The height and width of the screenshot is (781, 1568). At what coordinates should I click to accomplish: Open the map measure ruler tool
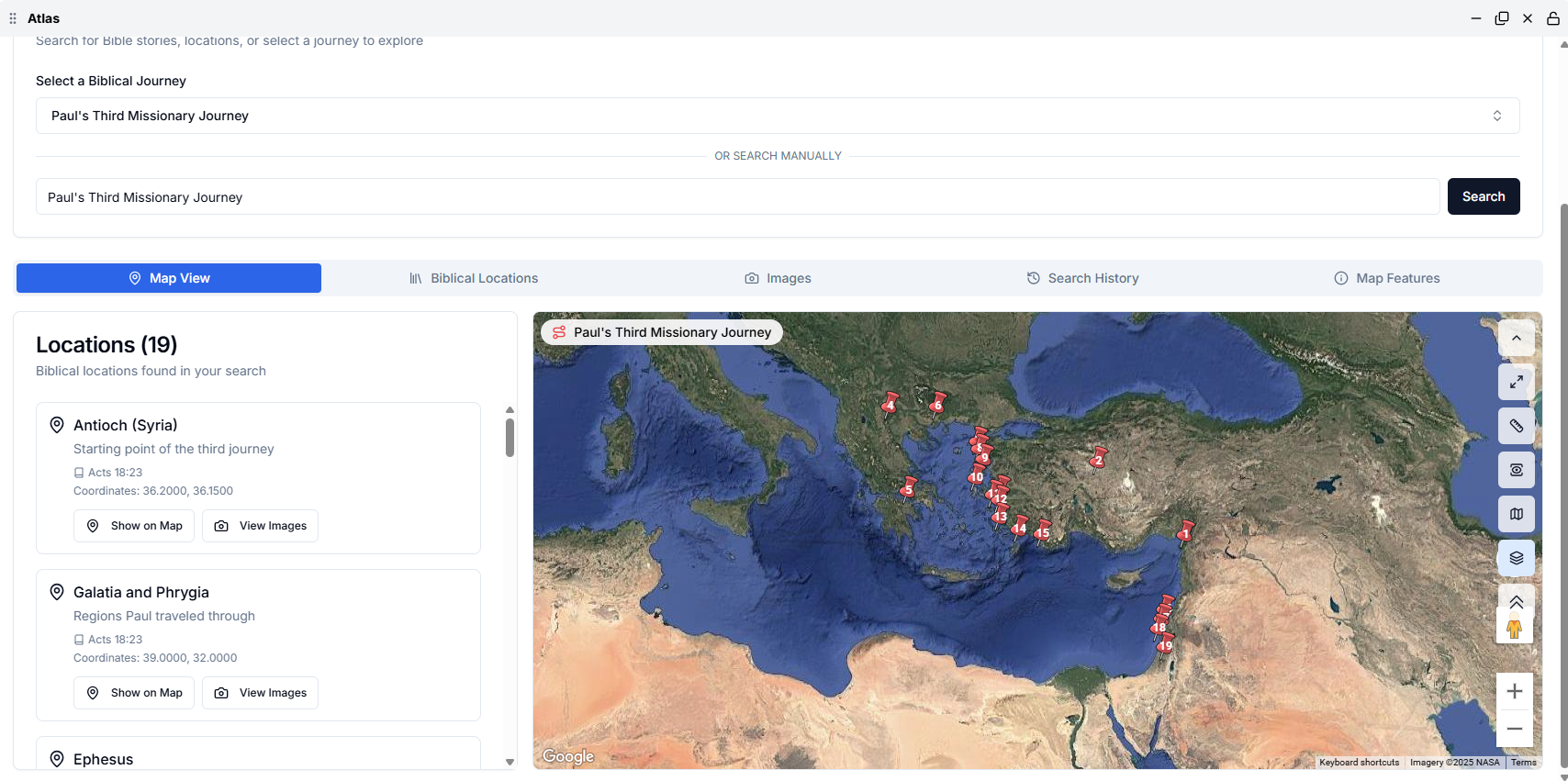[1517, 426]
